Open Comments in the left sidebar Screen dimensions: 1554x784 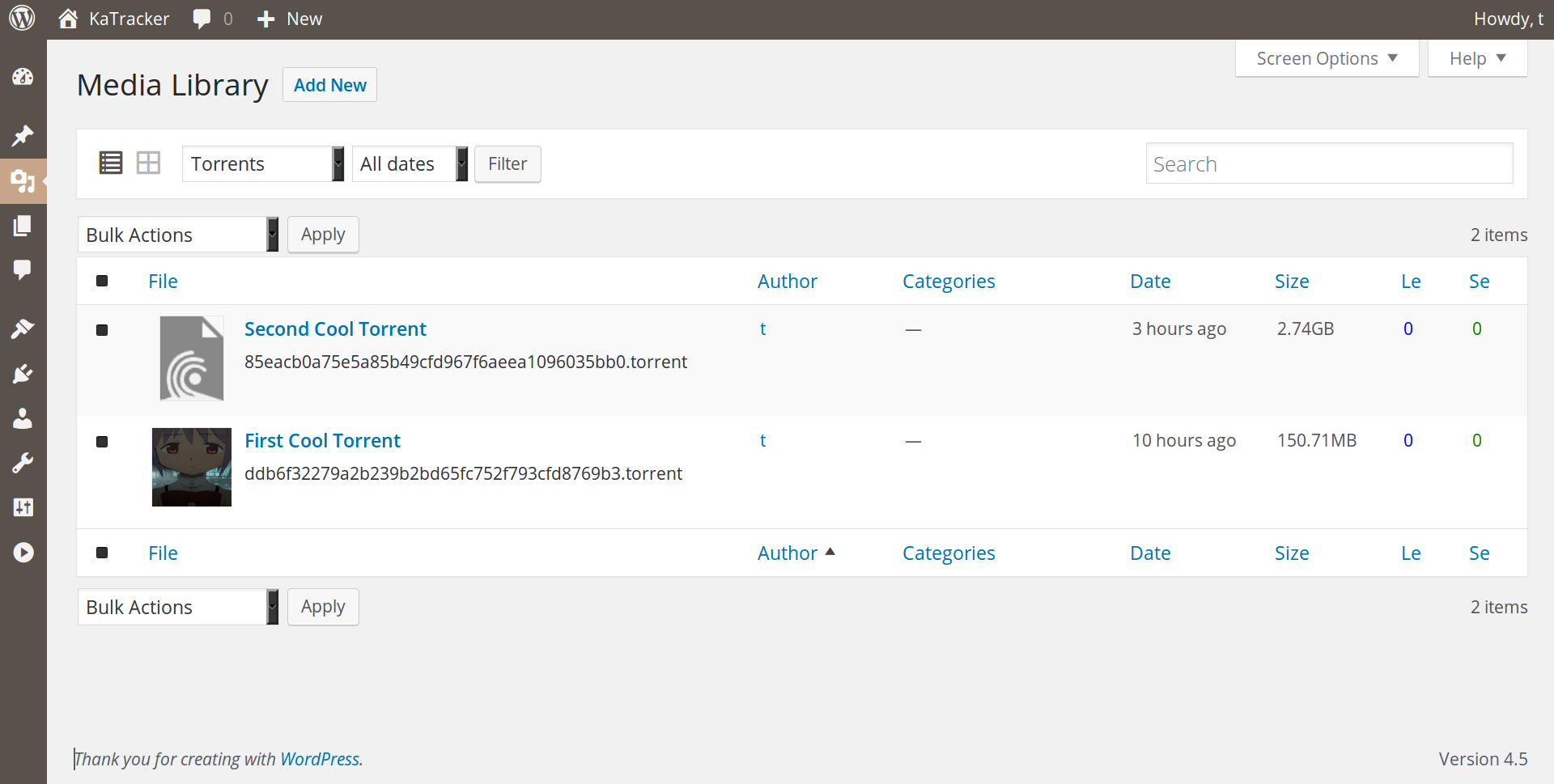click(23, 269)
